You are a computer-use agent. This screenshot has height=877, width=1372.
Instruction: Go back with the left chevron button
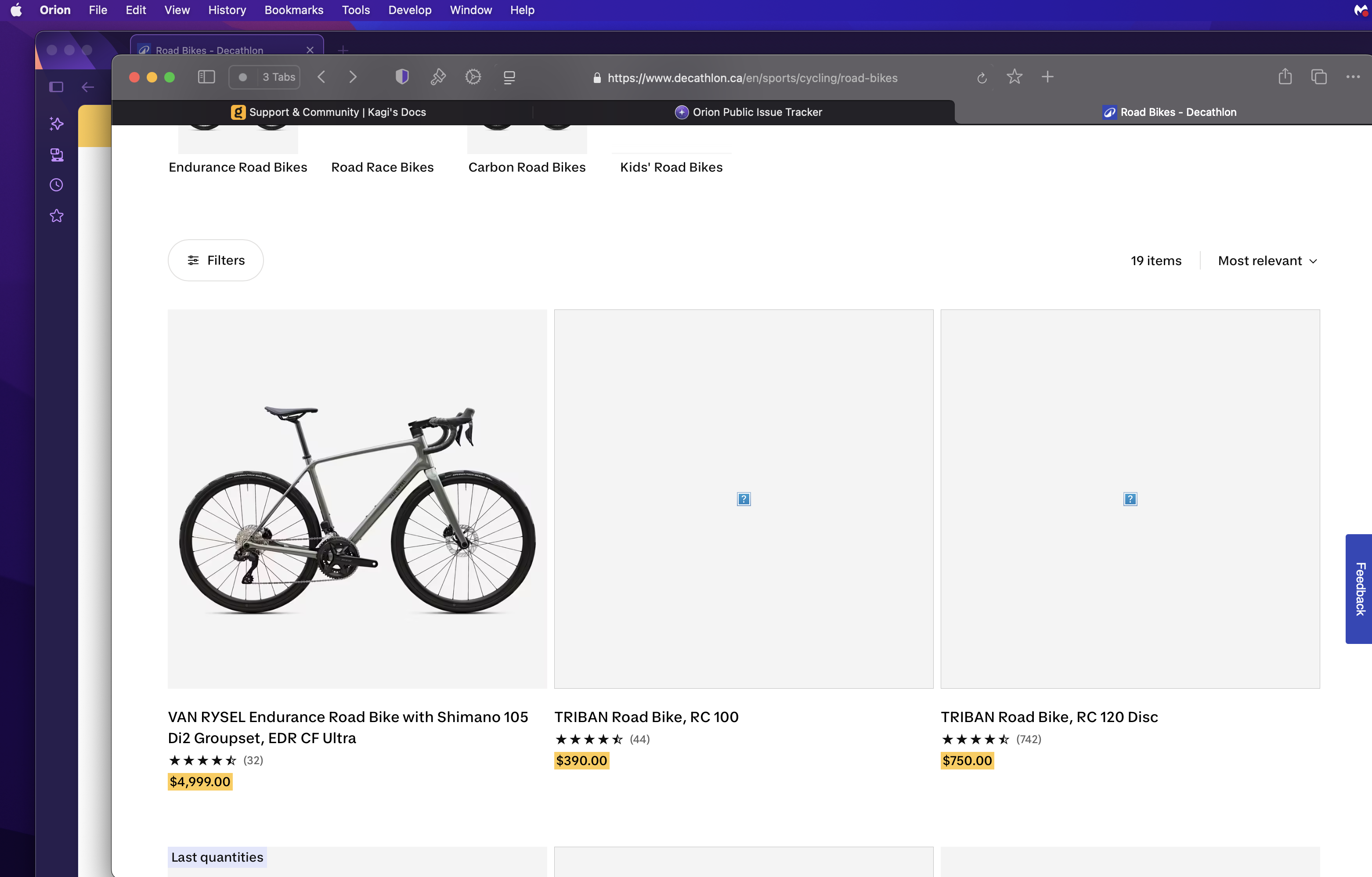[x=321, y=77]
